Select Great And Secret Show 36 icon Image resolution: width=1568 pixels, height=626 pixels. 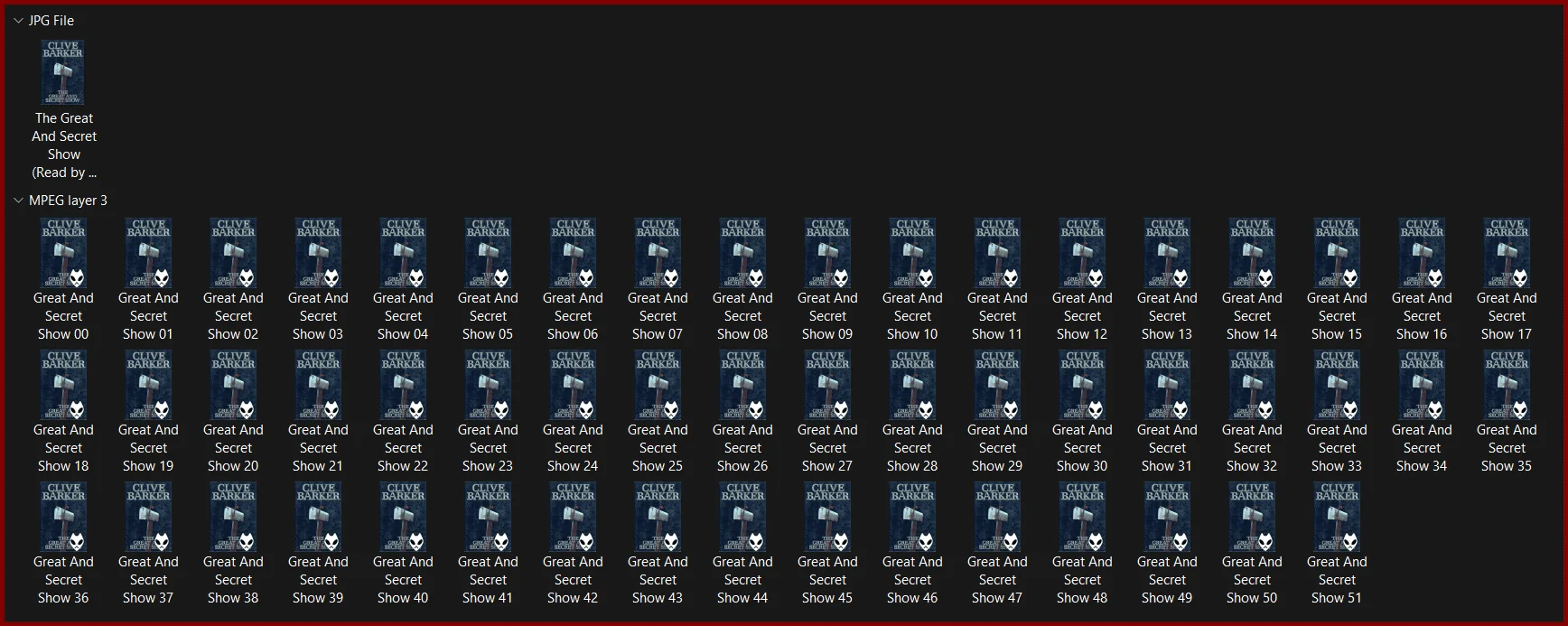63,517
